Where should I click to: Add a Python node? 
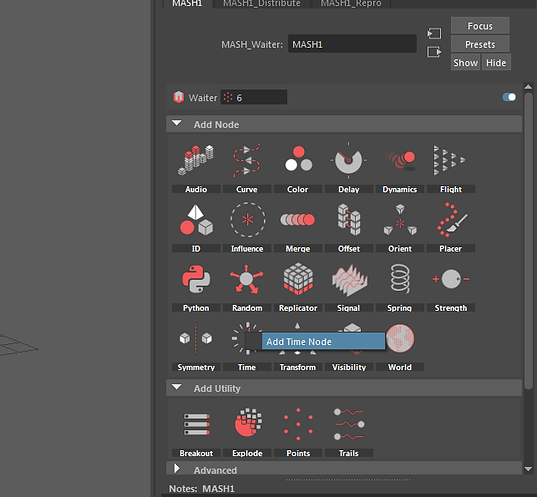coord(196,279)
